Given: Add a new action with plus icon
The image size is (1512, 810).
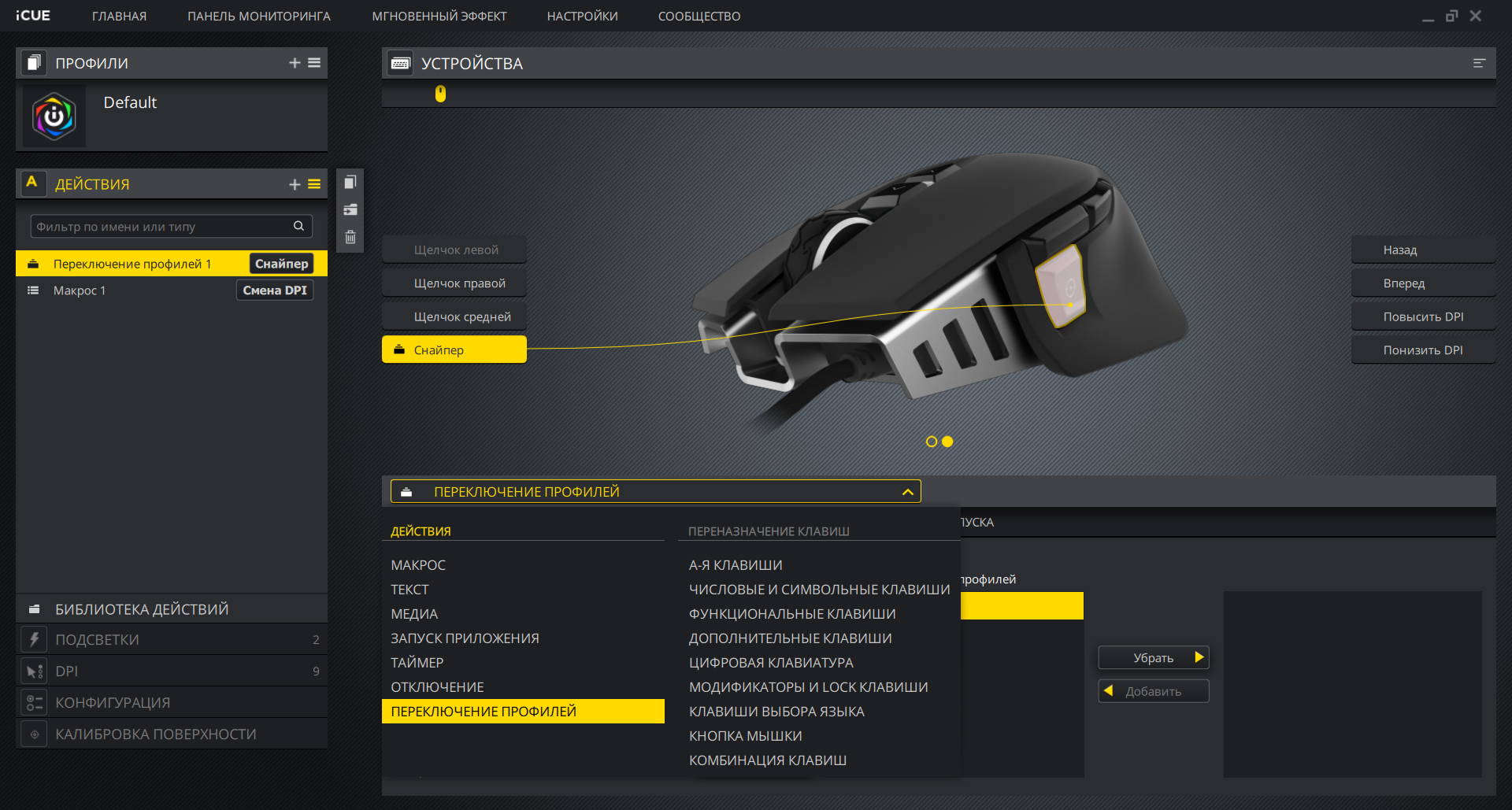Looking at the screenshot, I should click(295, 184).
